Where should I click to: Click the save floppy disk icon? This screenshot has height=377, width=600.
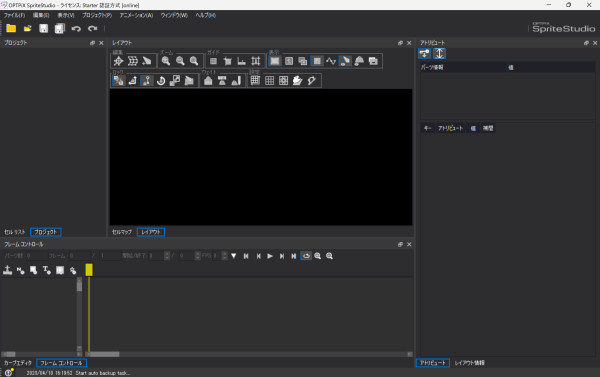click(44, 28)
